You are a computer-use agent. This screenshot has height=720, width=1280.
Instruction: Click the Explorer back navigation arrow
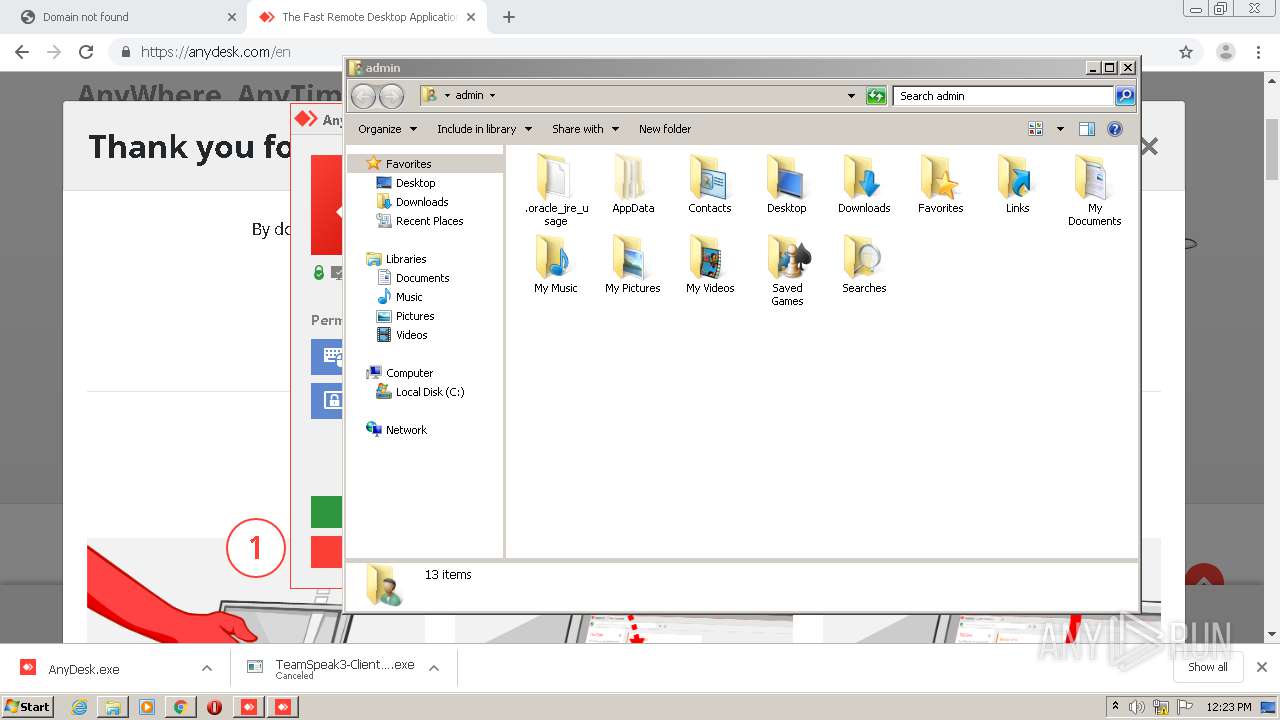[x=363, y=96]
